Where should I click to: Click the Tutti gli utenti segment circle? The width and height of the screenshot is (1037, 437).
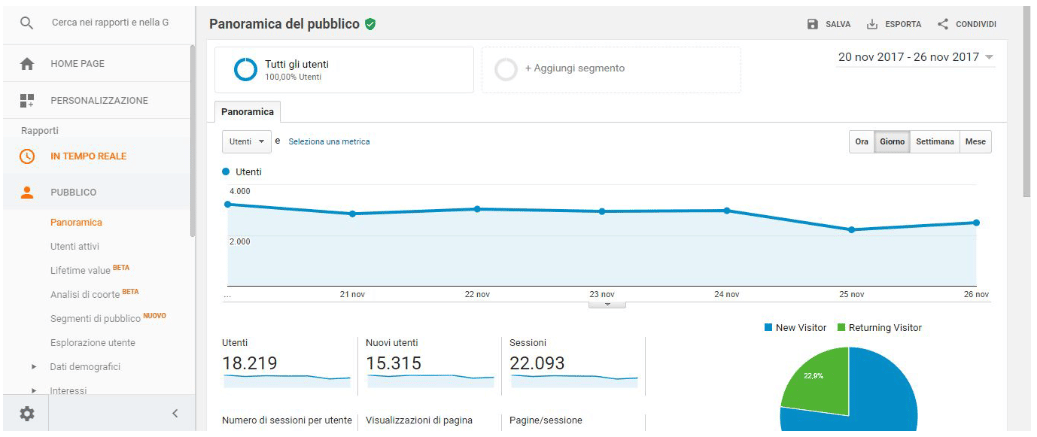[x=245, y=69]
